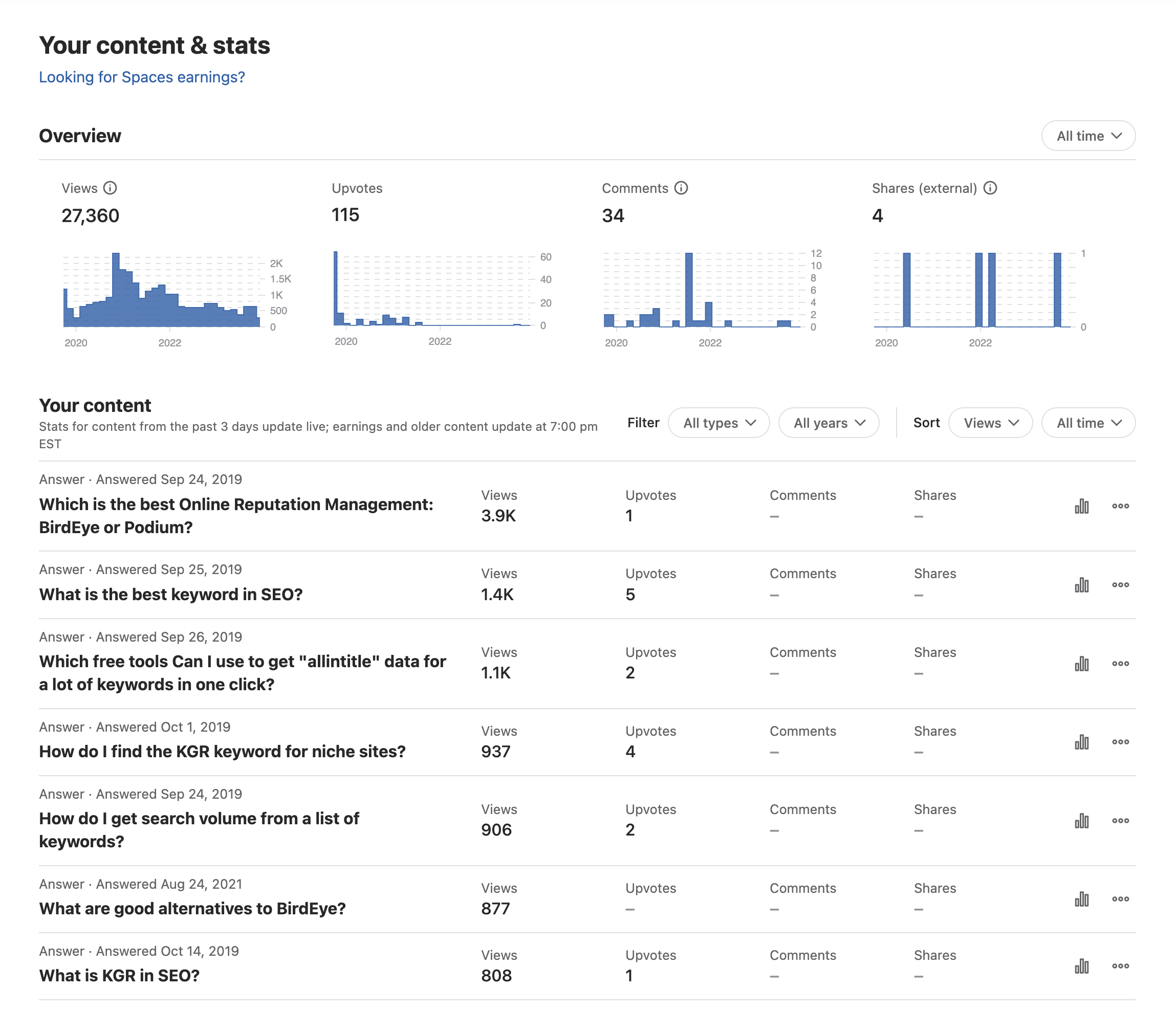
Task: Click the total upvotes value 115
Action: pyautogui.click(x=345, y=215)
